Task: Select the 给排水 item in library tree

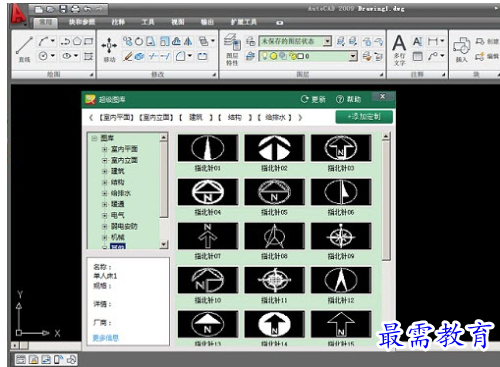Action: coord(121,193)
